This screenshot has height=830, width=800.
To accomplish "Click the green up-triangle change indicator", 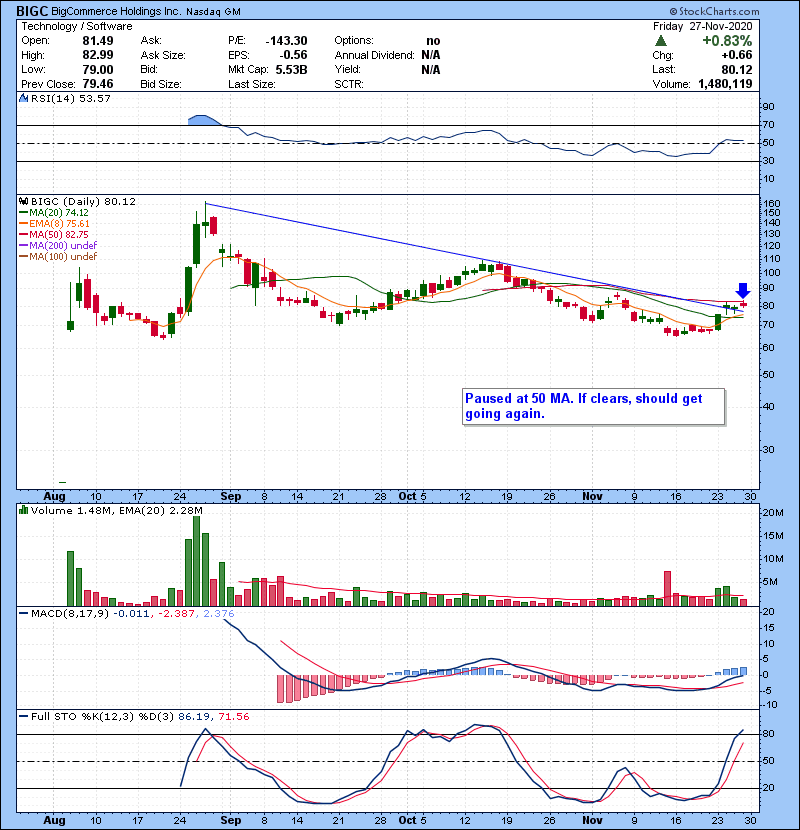I will click(x=660, y=40).
